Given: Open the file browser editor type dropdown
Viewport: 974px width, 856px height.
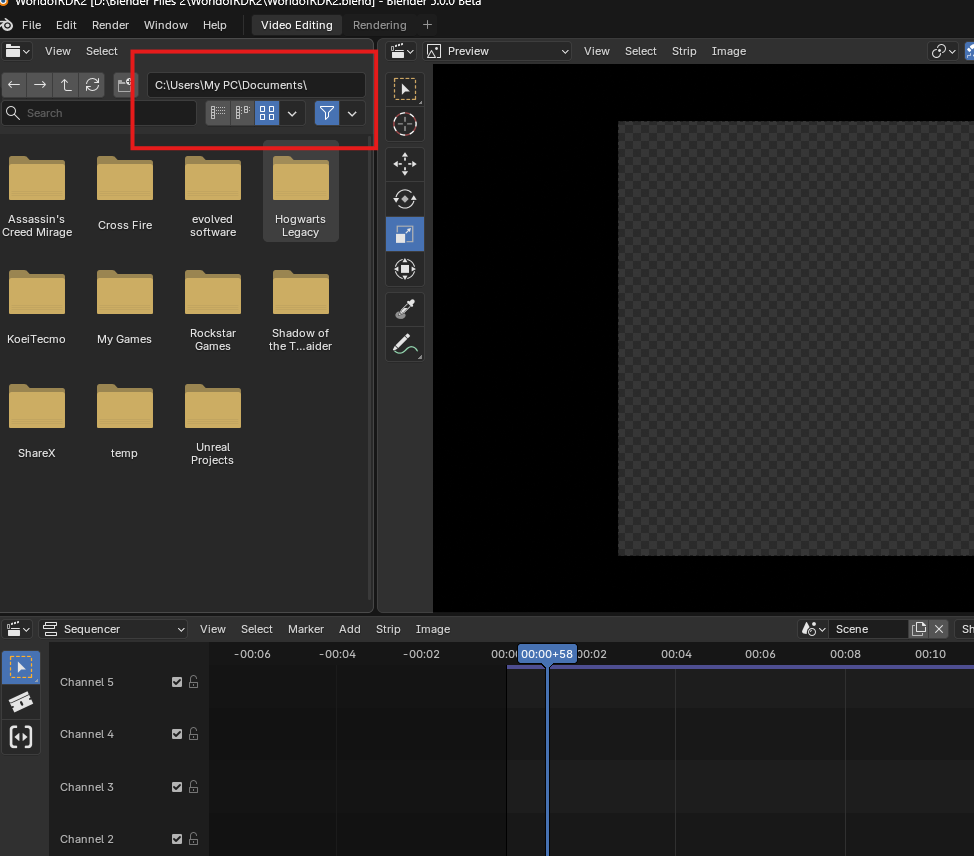Looking at the screenshot, I should pos(17,51).
